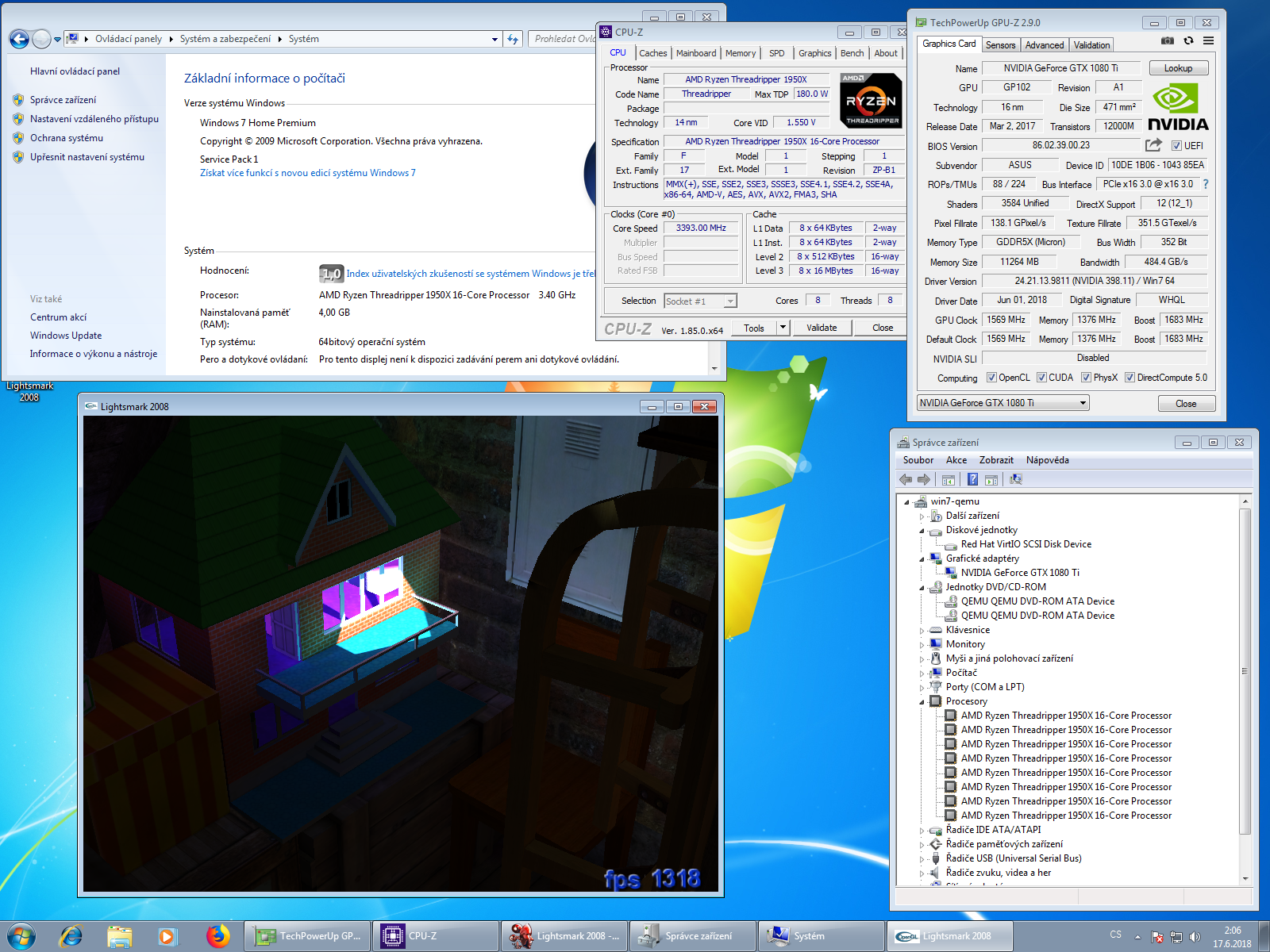Click the BIOS export share icon in GPU-Z

[1153, 145]
